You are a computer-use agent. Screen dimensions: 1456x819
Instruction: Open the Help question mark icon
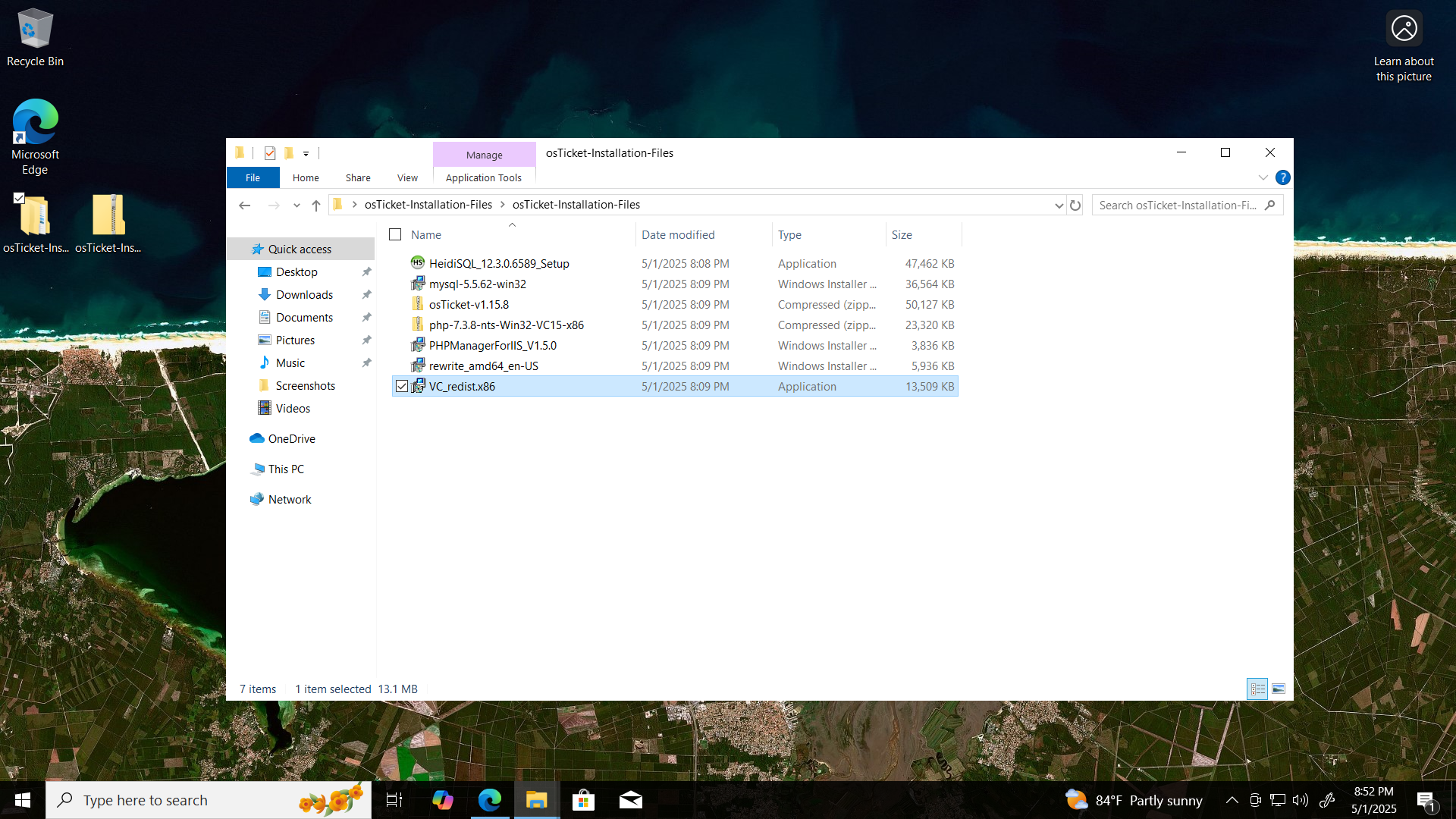tap(1282, 177)
